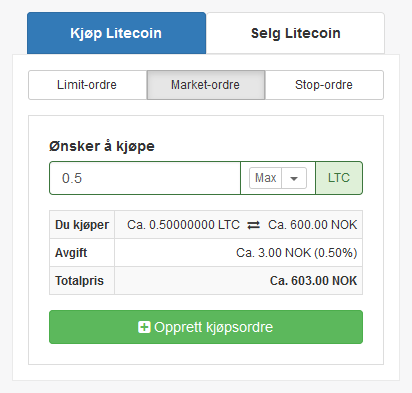412x393 pixels.
Task: Focus the amount field showing 0.5
Action: (145, 178)
